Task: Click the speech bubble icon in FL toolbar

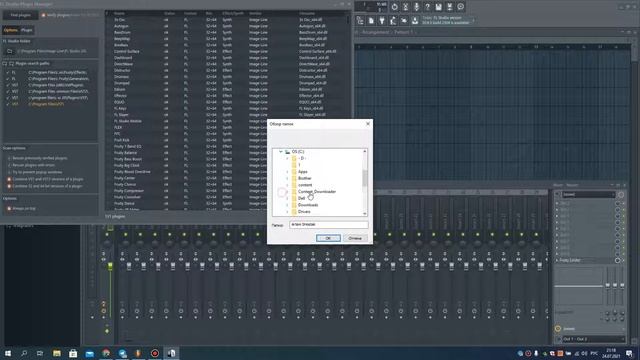Action: [x=460, y=7]
